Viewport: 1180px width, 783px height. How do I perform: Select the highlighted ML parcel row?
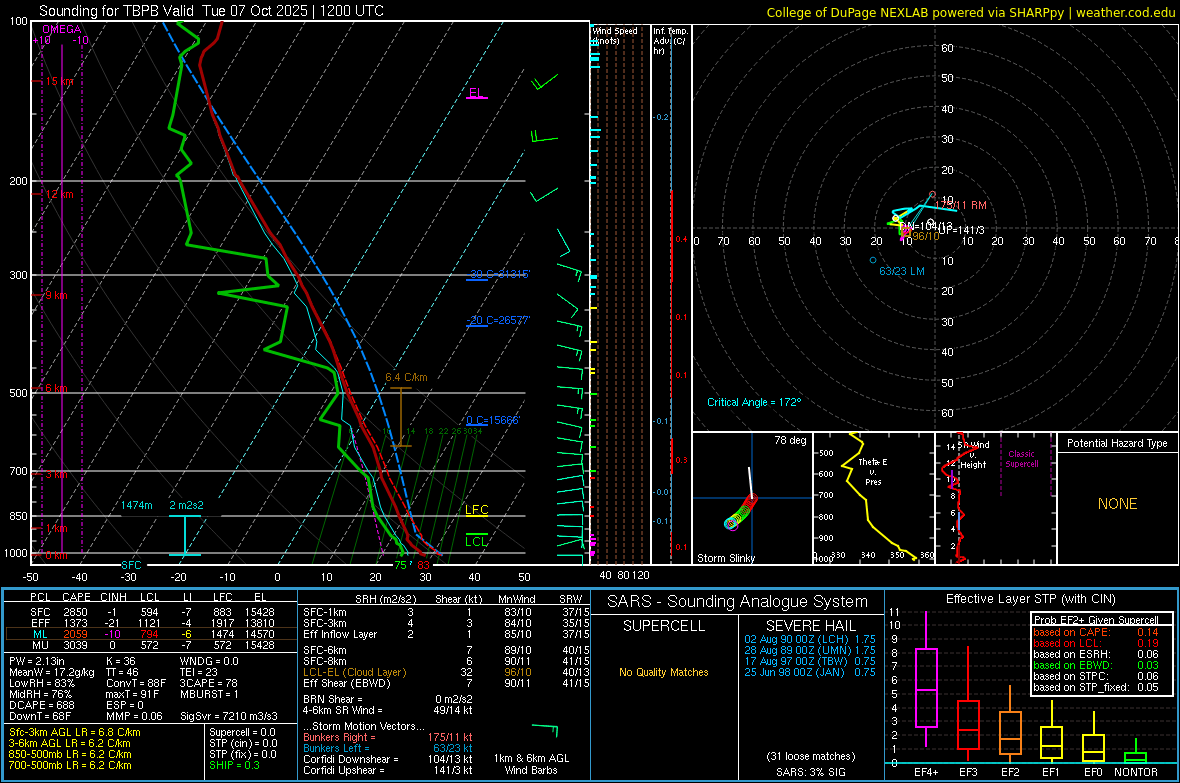(x=150, y=634)
